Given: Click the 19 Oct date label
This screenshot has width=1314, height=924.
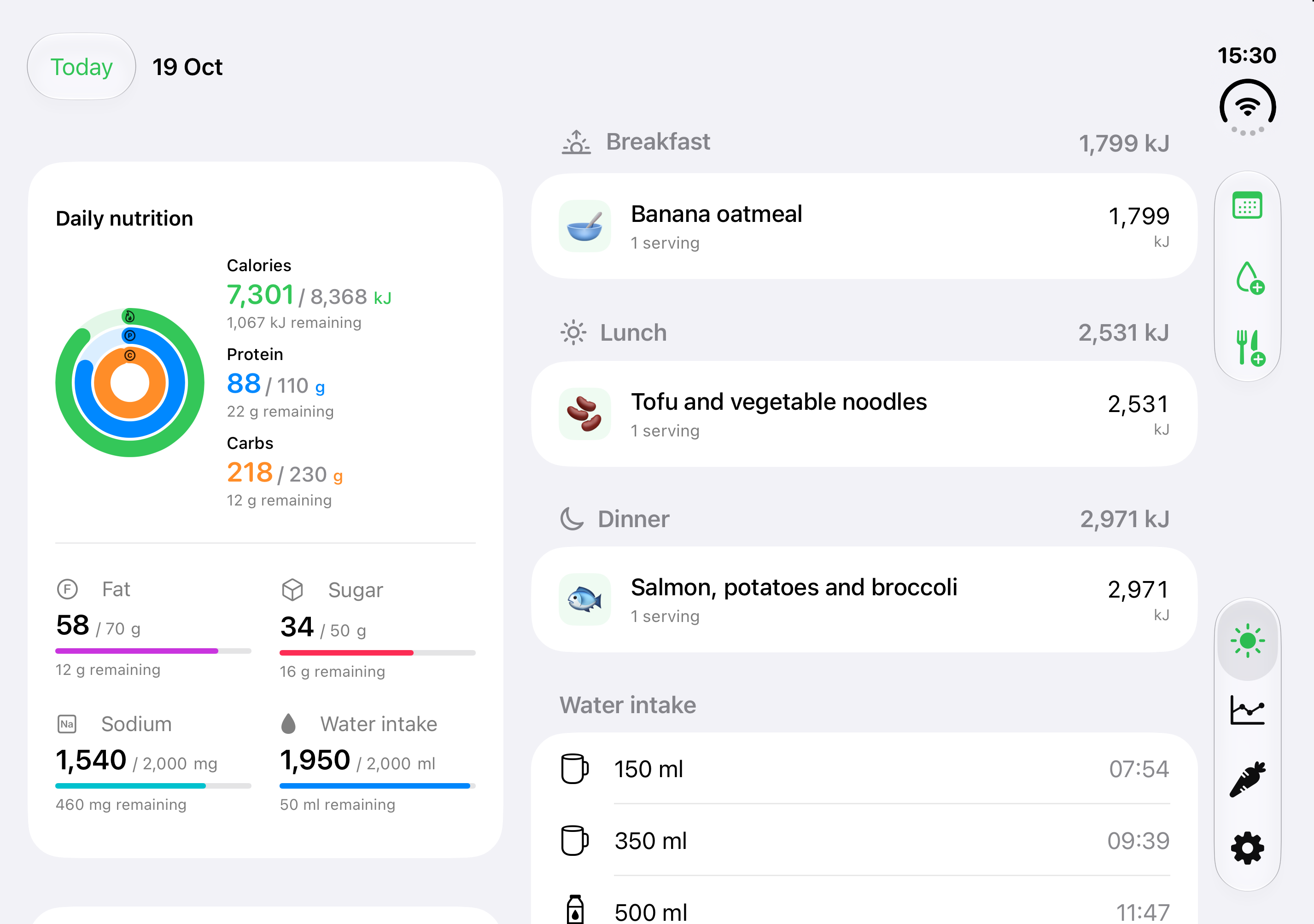Looking at the screenshot, I should (x=187, y=67).
